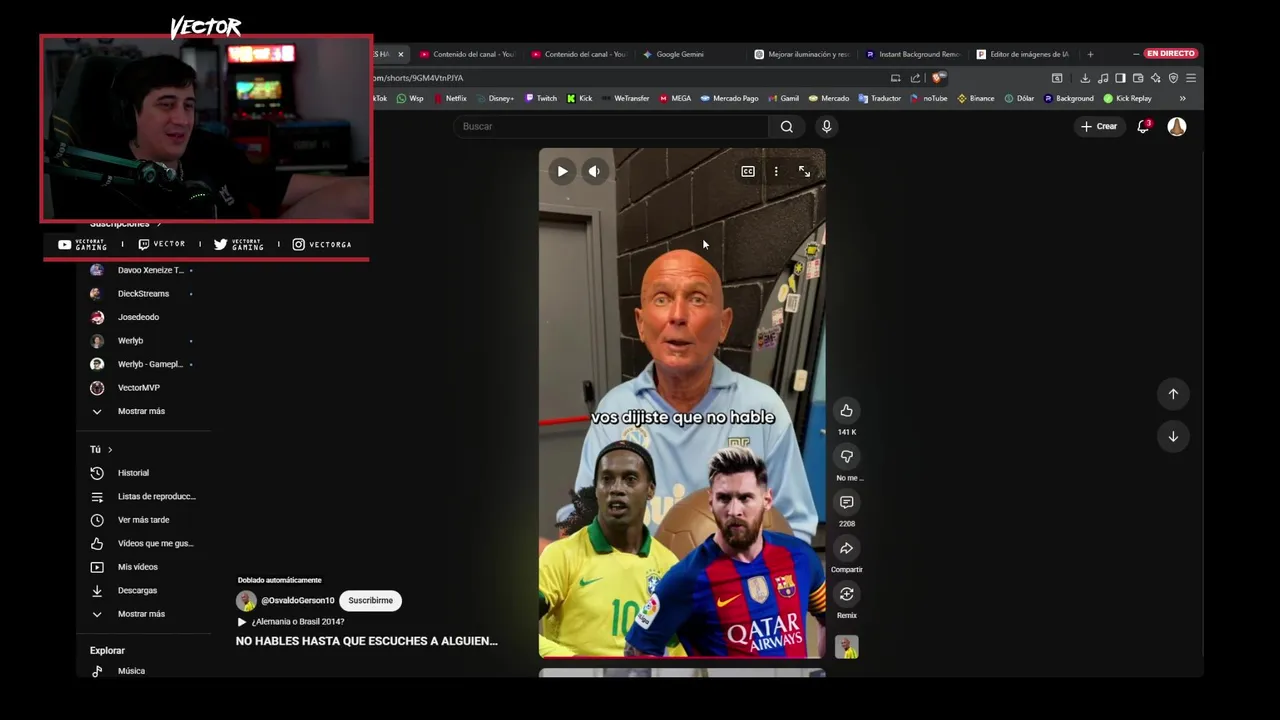Switch to the Editor de imágenes de IA tab
The height and width of the screenshot is (720, 1280).
[1024, 54]
